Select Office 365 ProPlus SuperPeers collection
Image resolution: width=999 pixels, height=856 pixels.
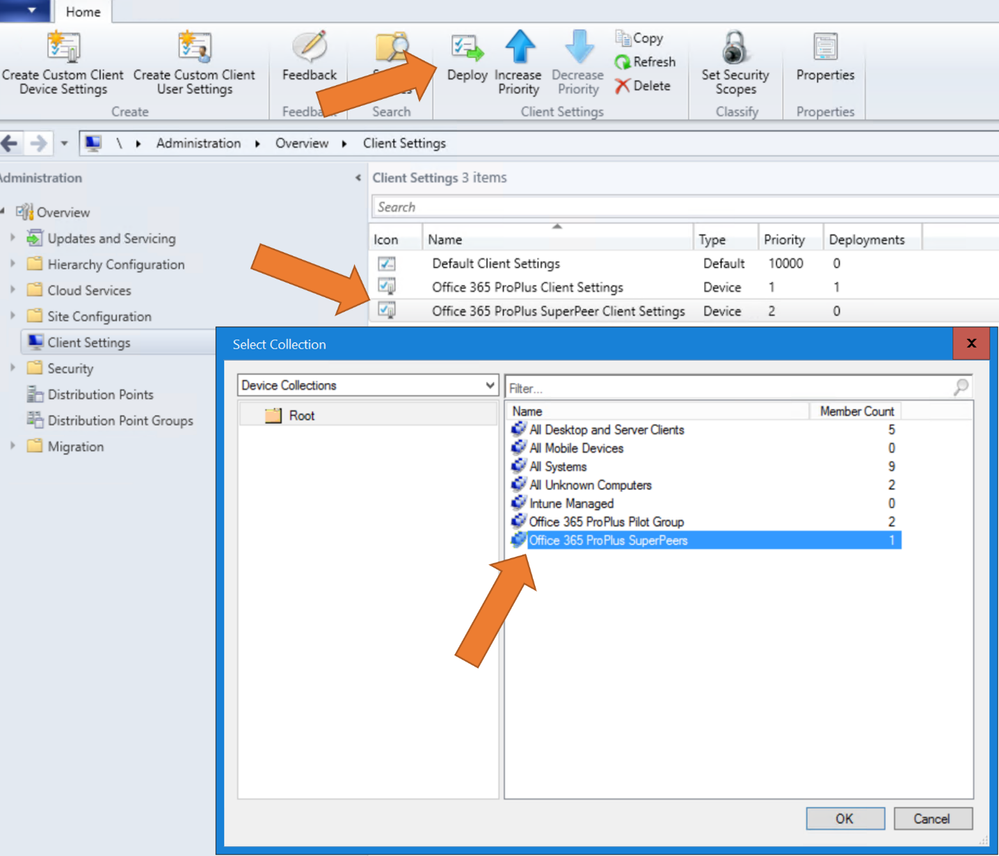click(705, 541)
